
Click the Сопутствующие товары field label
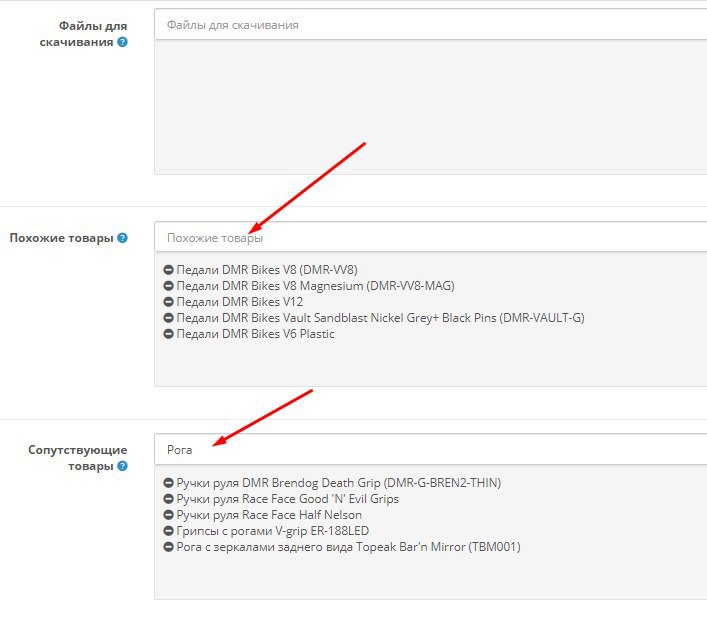pyautogui.click(x=78, y=458)
